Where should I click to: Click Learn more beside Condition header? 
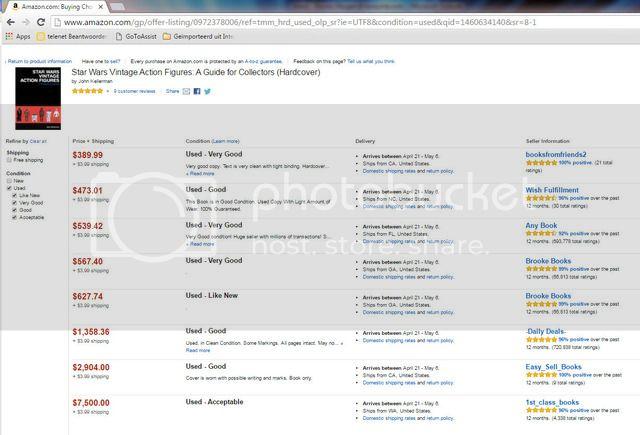coord(226,141)
